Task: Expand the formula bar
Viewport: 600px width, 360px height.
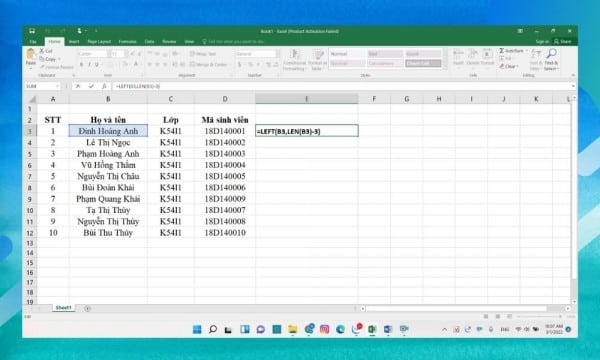Action: [x=573, y=86]
